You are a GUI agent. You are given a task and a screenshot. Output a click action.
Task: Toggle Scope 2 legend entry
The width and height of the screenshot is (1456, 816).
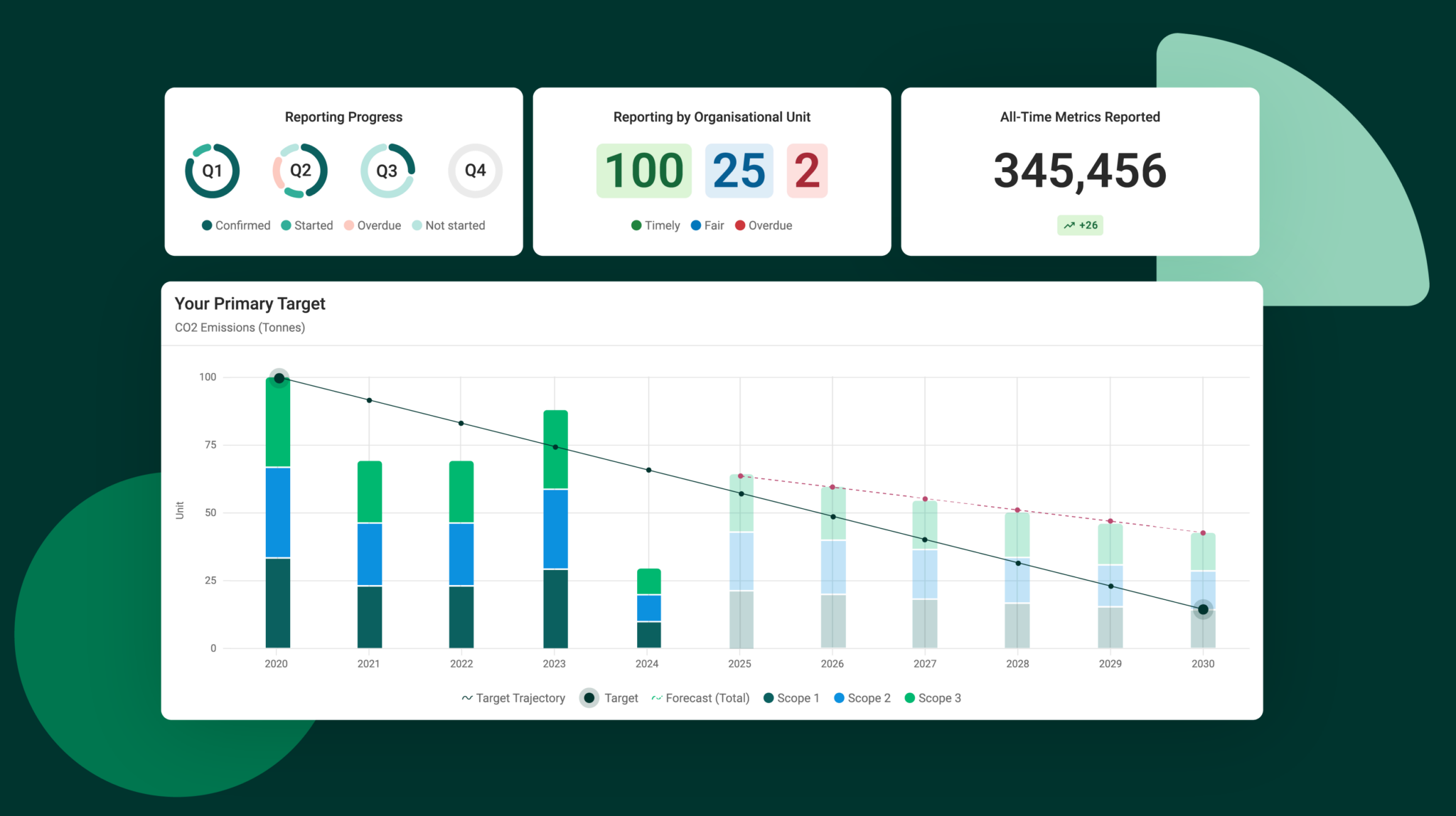point(862,698)
